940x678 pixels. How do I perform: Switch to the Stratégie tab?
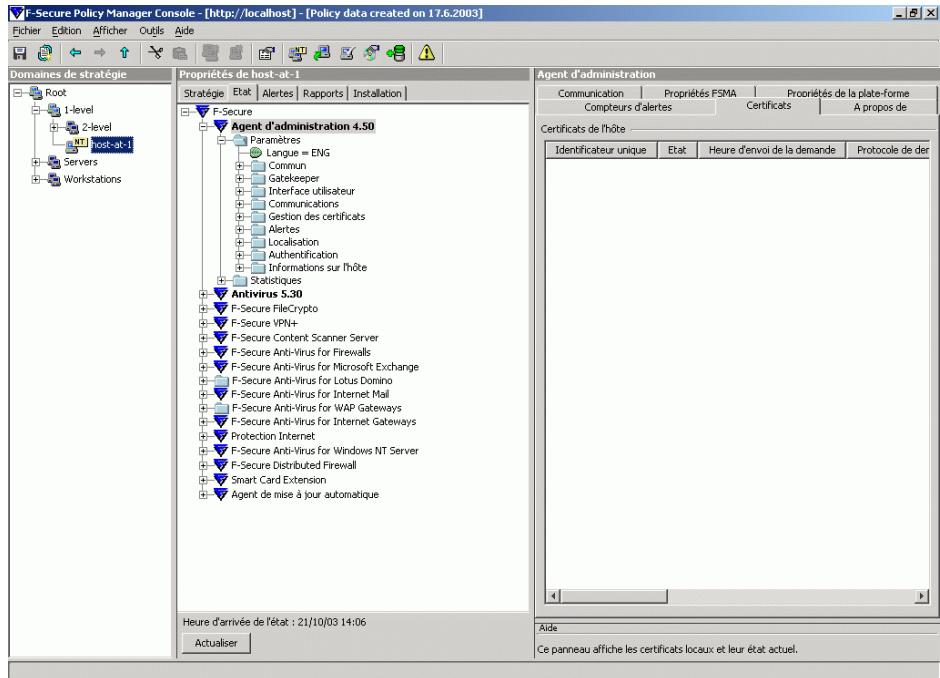[x=203, y=94]
